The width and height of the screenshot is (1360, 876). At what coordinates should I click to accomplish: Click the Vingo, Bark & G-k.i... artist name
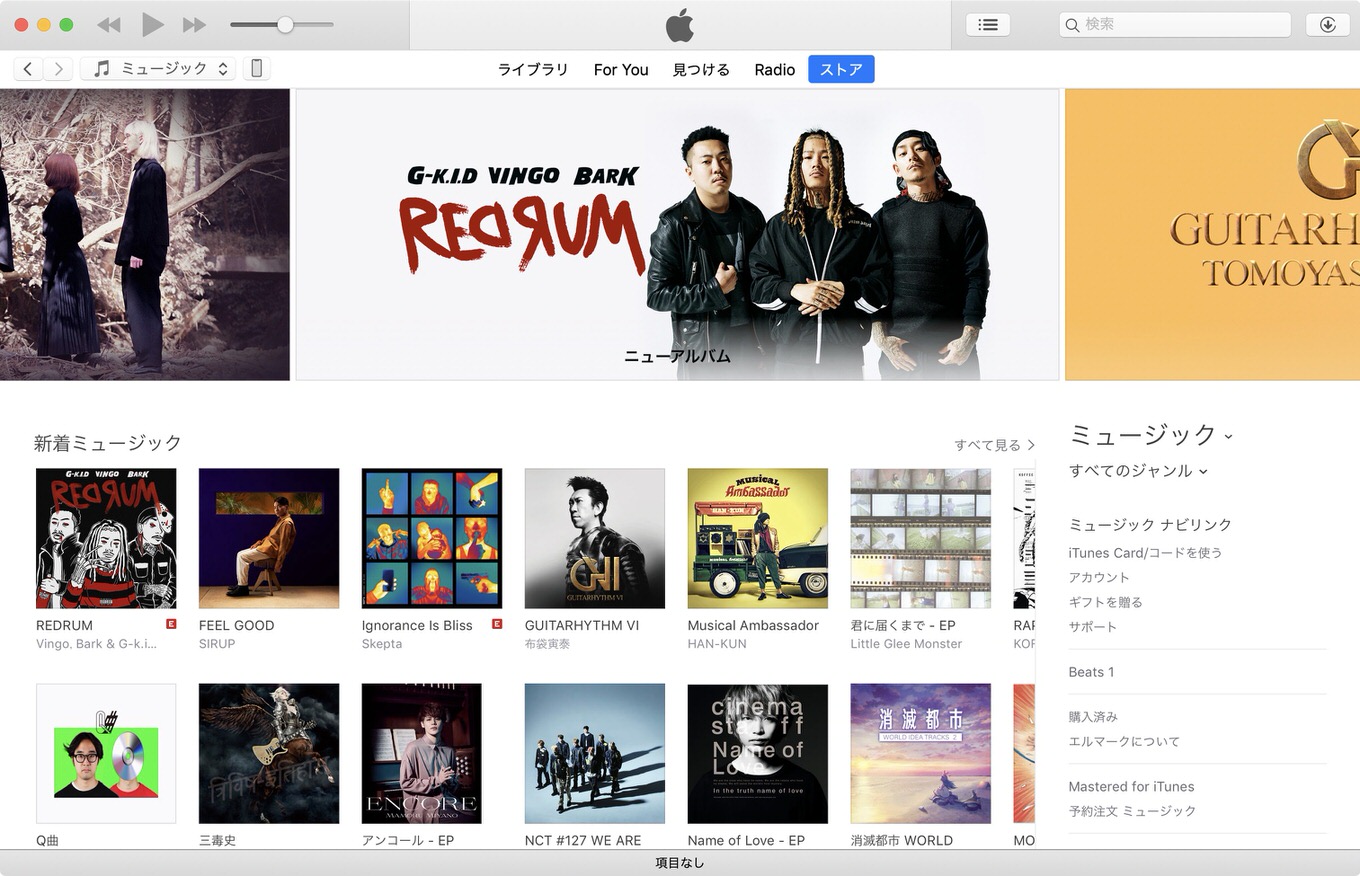(97, 644)
